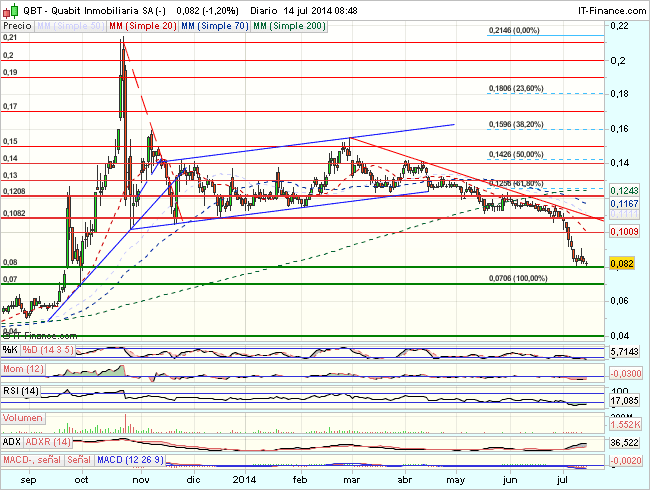Select the MM (Simple 70) indicator label
The height and width of the screenshot is (490, 650).
click(x=214, y=23)
